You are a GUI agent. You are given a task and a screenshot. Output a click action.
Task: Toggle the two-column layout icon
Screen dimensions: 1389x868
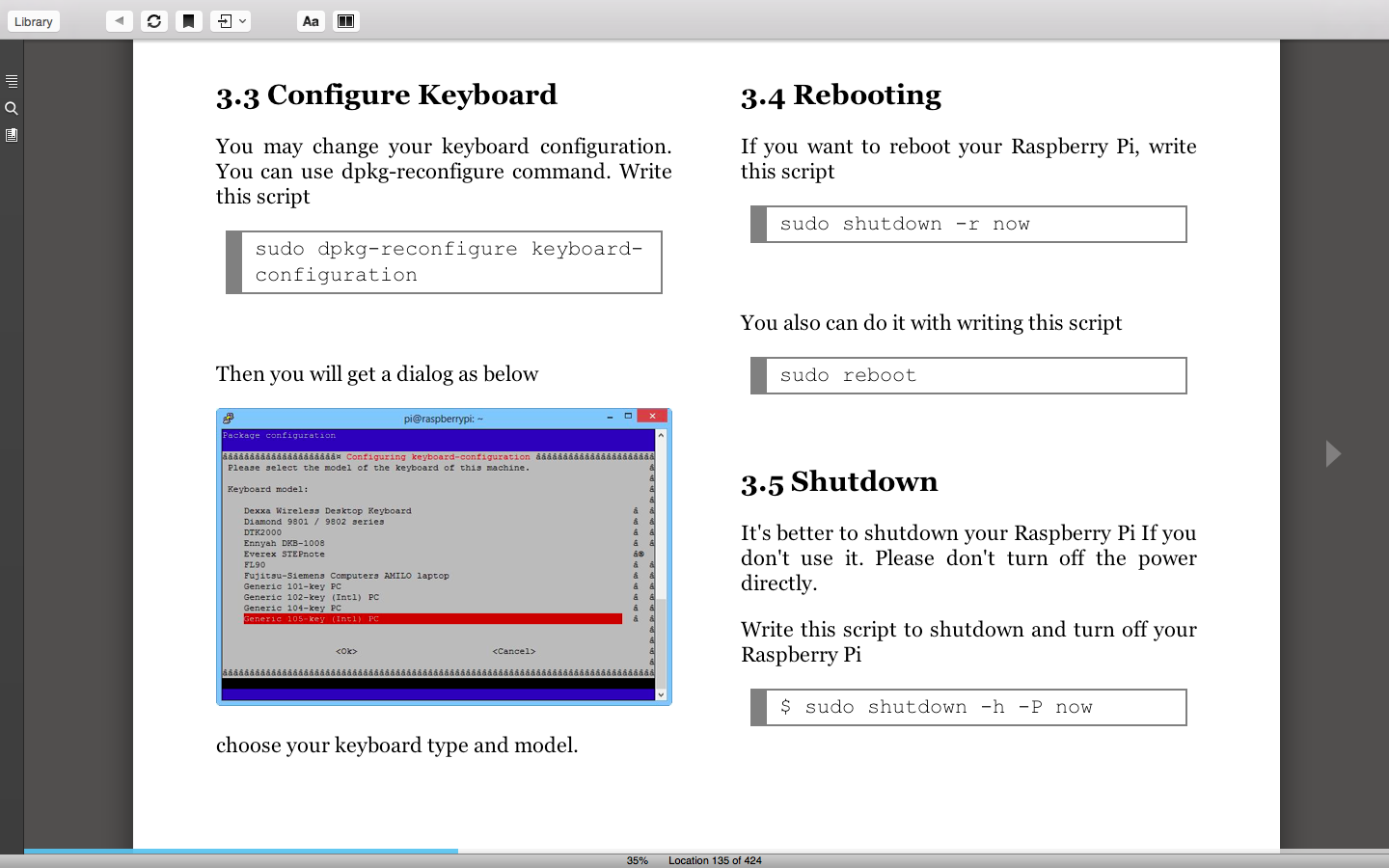[345, 20]
